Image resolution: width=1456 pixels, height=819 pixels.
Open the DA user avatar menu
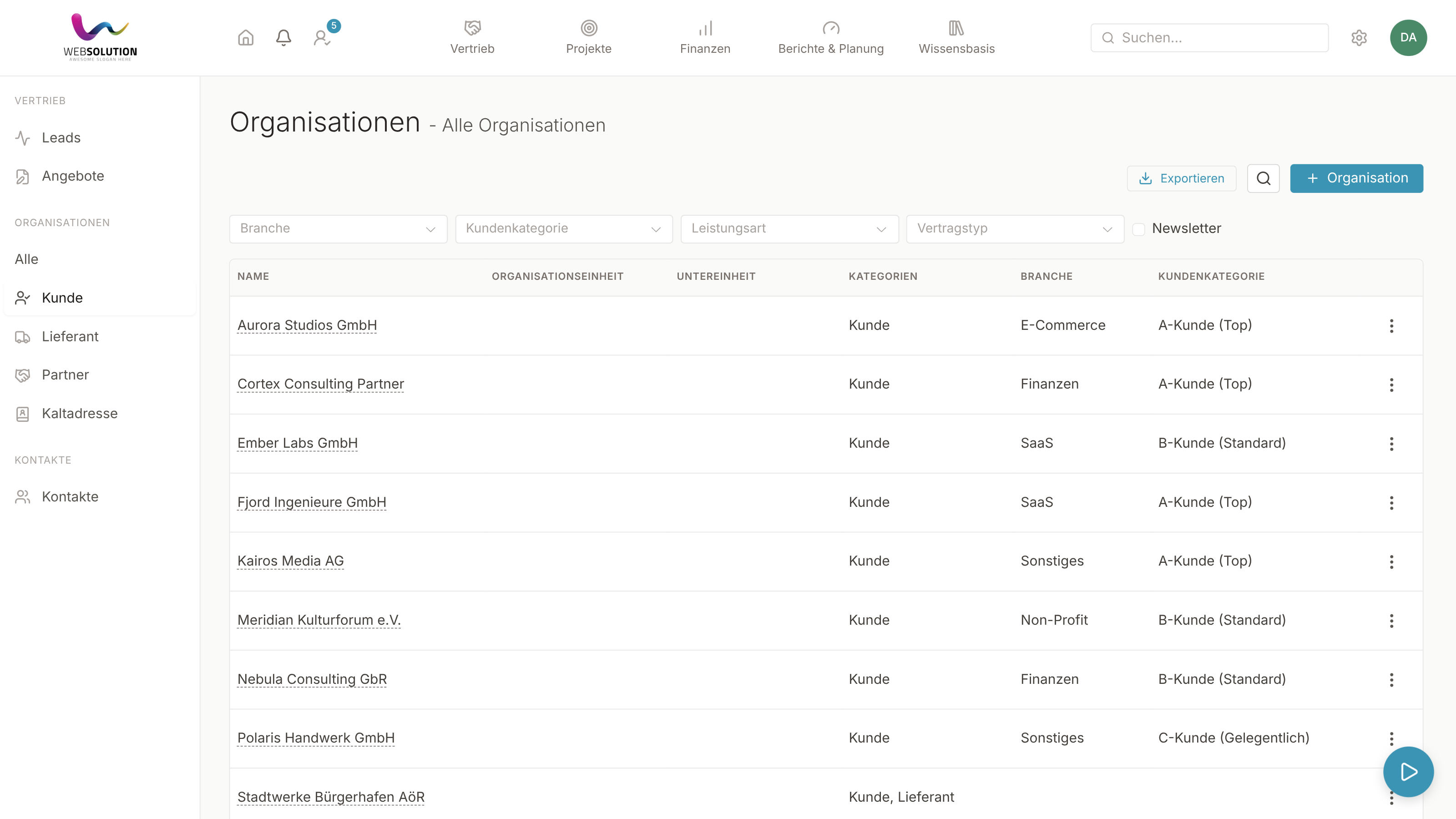coord(1408,38)
